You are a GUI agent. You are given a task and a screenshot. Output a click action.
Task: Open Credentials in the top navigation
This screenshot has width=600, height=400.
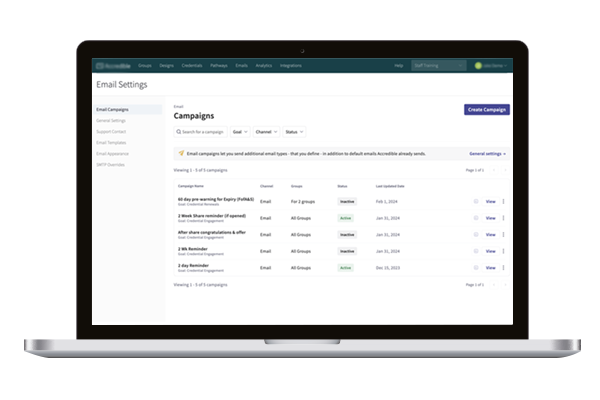(x=189, y=65)
